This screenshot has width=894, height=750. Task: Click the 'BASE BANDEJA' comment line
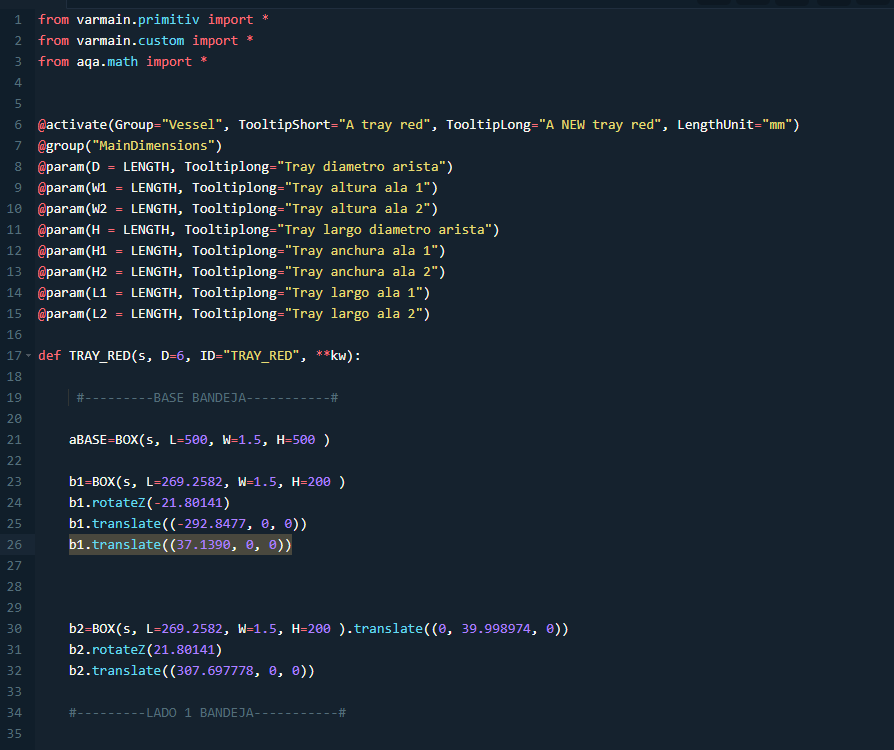point(208,398)
